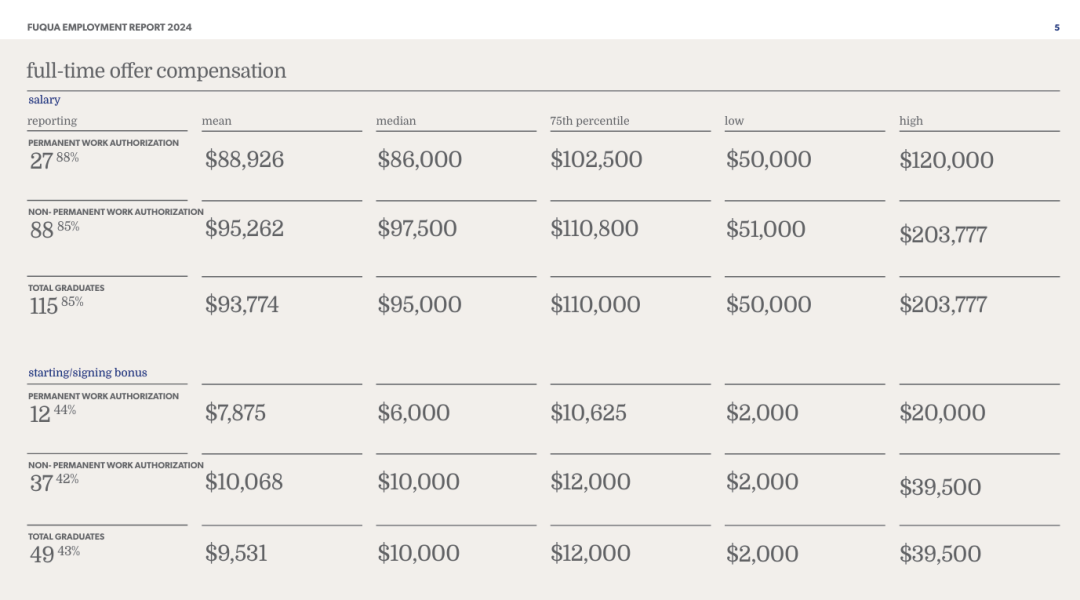Screen dimensions: 1080x600
Task: Select the salary section heading
Action: click(44, 100)
